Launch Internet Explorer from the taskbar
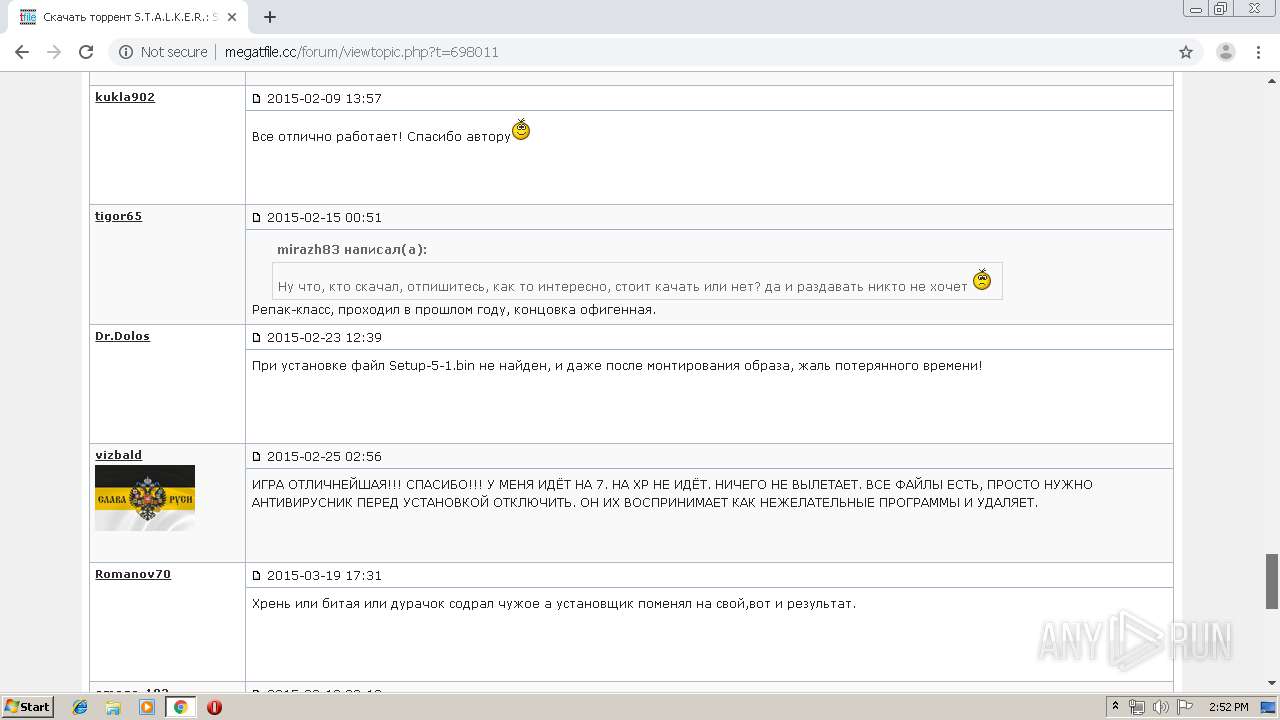The height and width of the screenshot is (720, 1280). pyautogui.click(x=80, y=707)
